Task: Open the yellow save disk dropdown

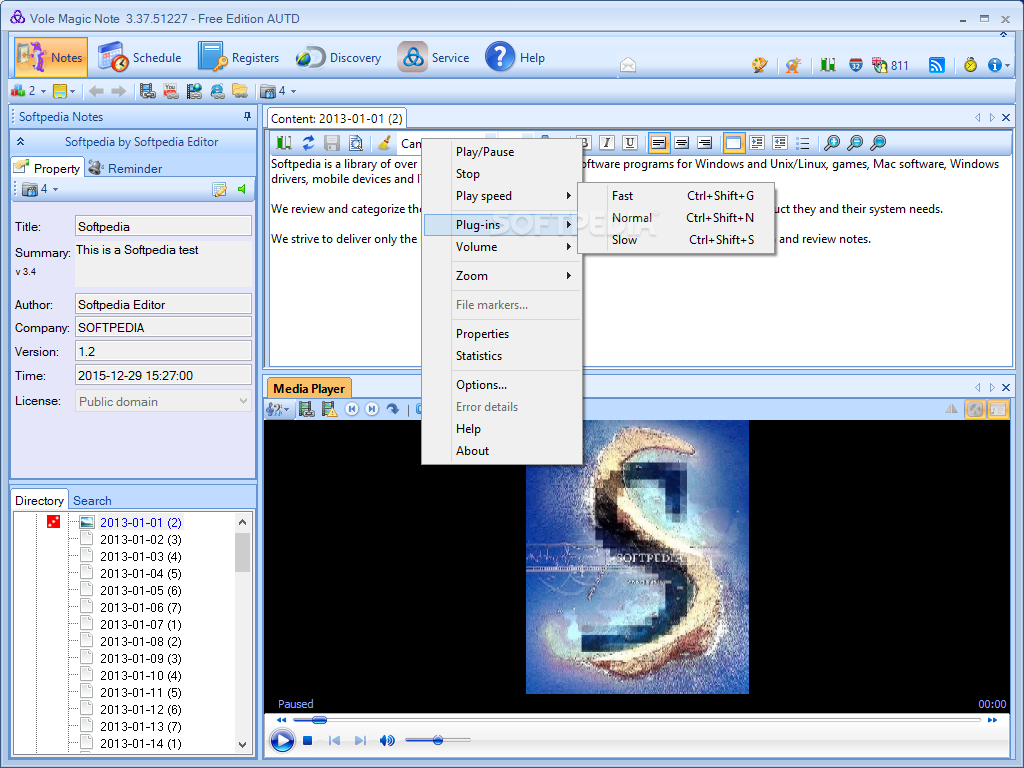Action: (x=64, y=91)
